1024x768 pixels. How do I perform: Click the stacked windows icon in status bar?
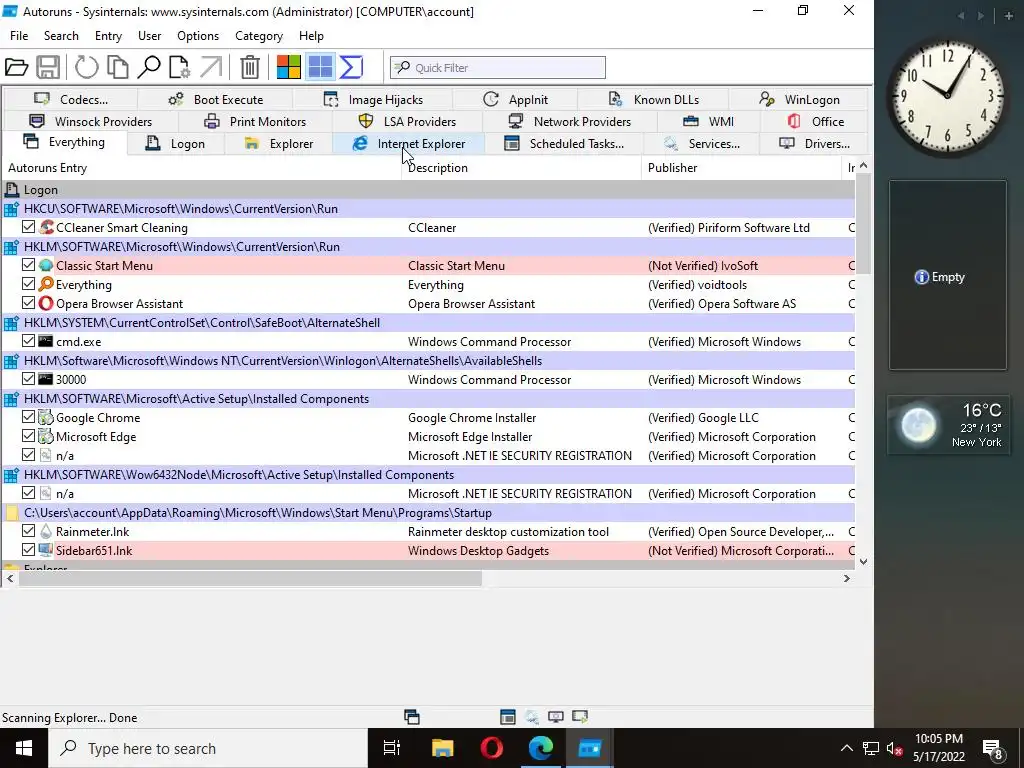click(x=411, y=717)
